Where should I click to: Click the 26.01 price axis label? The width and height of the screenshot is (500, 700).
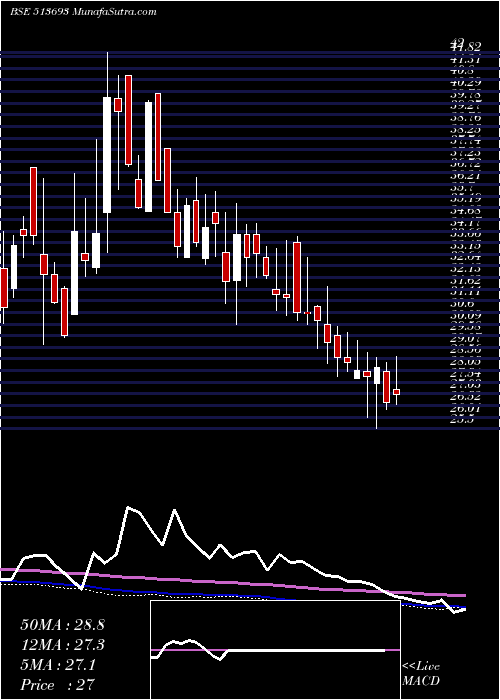pyautogui.click(x=466, y=408)
